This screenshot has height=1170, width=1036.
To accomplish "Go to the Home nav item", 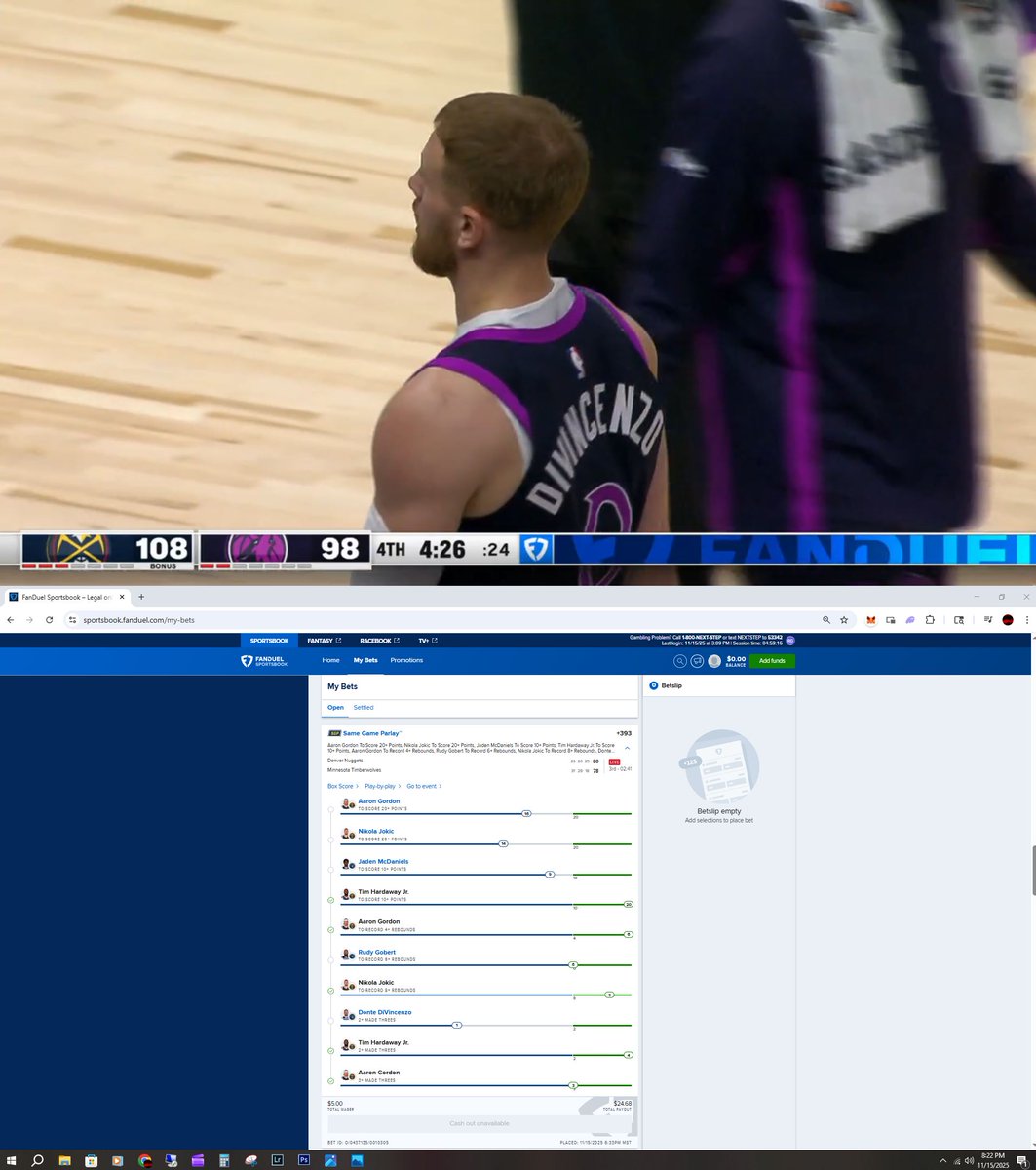I will coord(331,660).
